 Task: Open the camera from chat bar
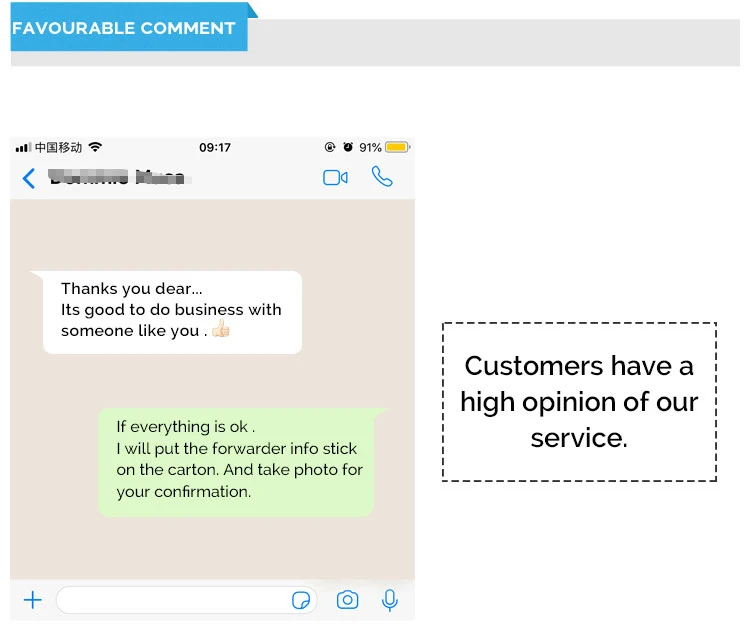click(x=347, y=600)
